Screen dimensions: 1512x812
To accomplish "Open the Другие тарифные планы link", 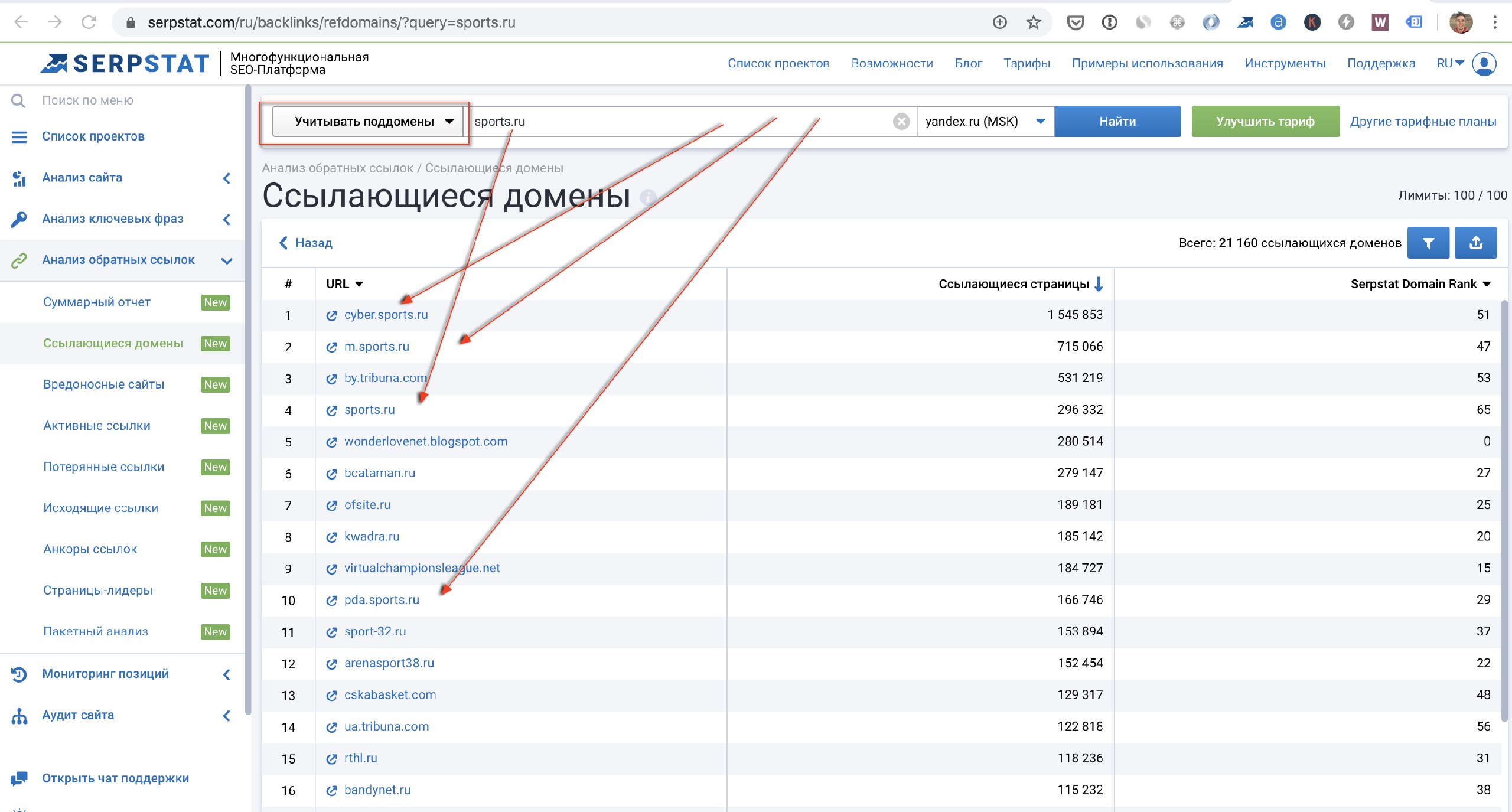I will coord(1423,122).
